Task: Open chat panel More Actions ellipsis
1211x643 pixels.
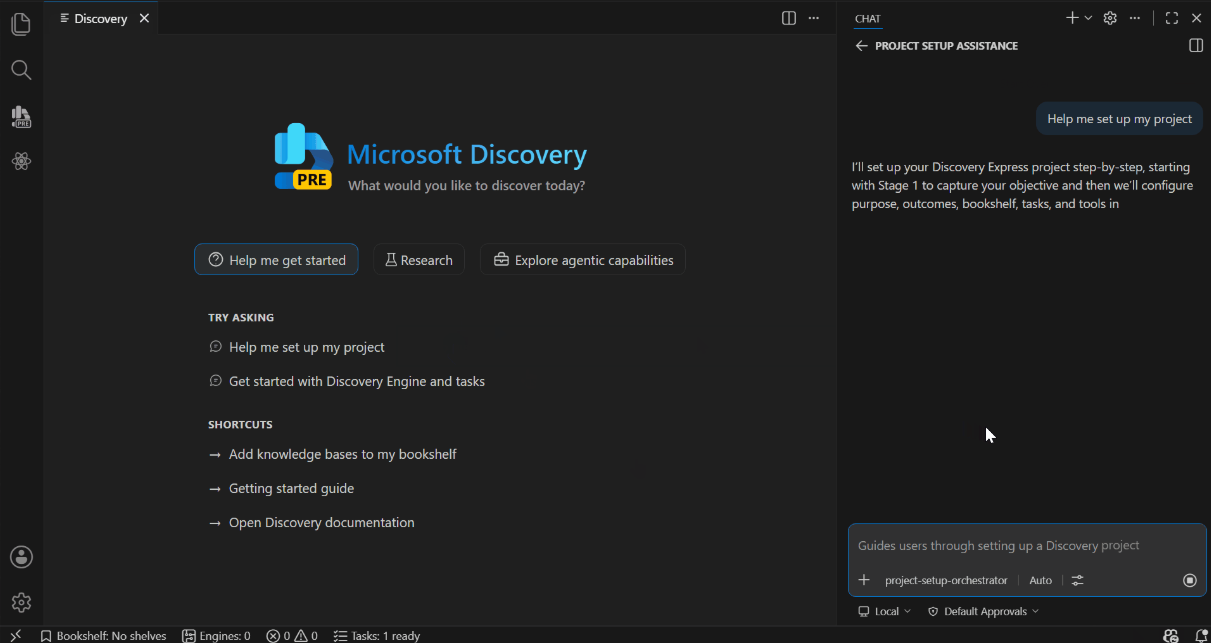Action: pos(1135,18)
